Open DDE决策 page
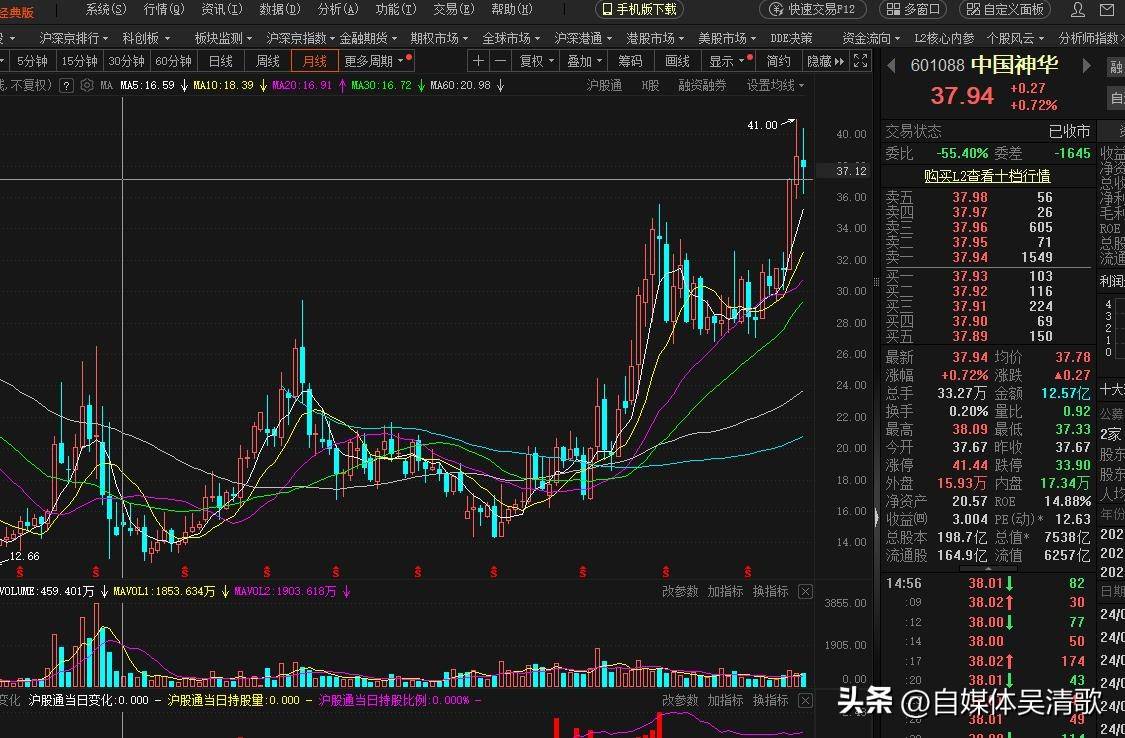The width and height of the screenshot is (1125, 738). pyautogui.click(x=791, y=38)
